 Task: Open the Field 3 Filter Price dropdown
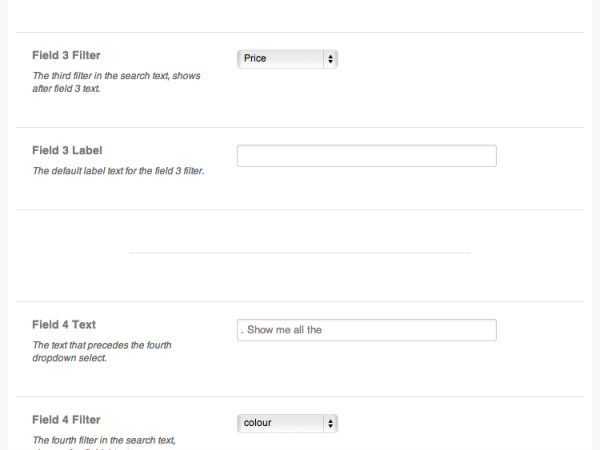click(x=287, y=59)
